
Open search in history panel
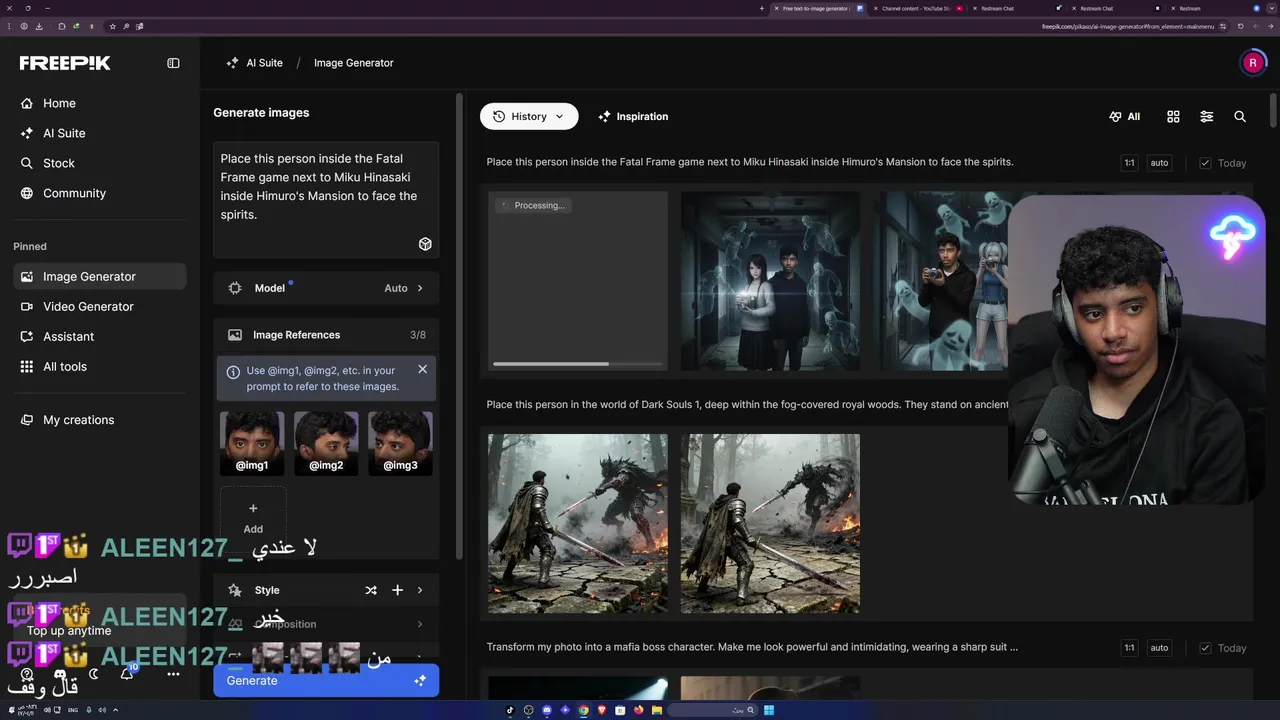click(1240, 117)
